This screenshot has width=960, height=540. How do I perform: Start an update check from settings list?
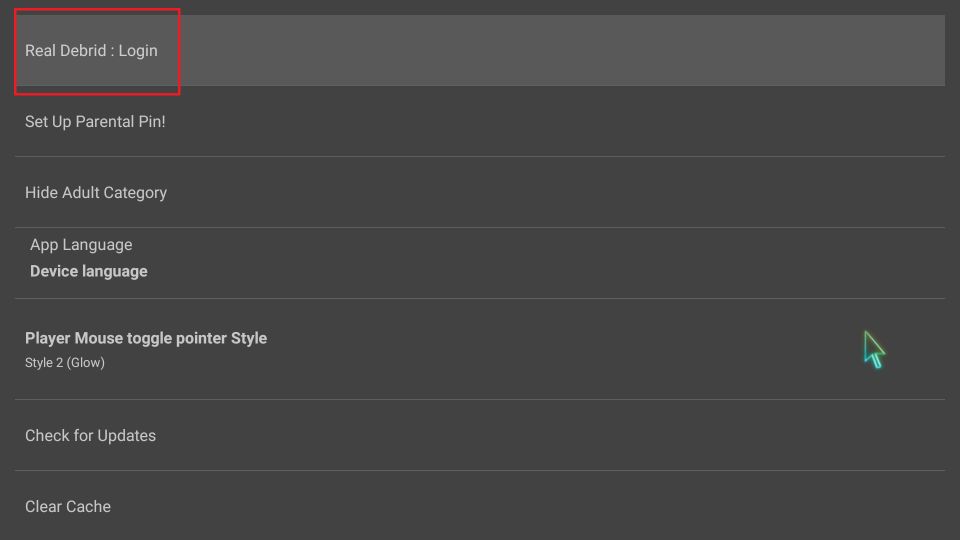(x=480, y=435)
